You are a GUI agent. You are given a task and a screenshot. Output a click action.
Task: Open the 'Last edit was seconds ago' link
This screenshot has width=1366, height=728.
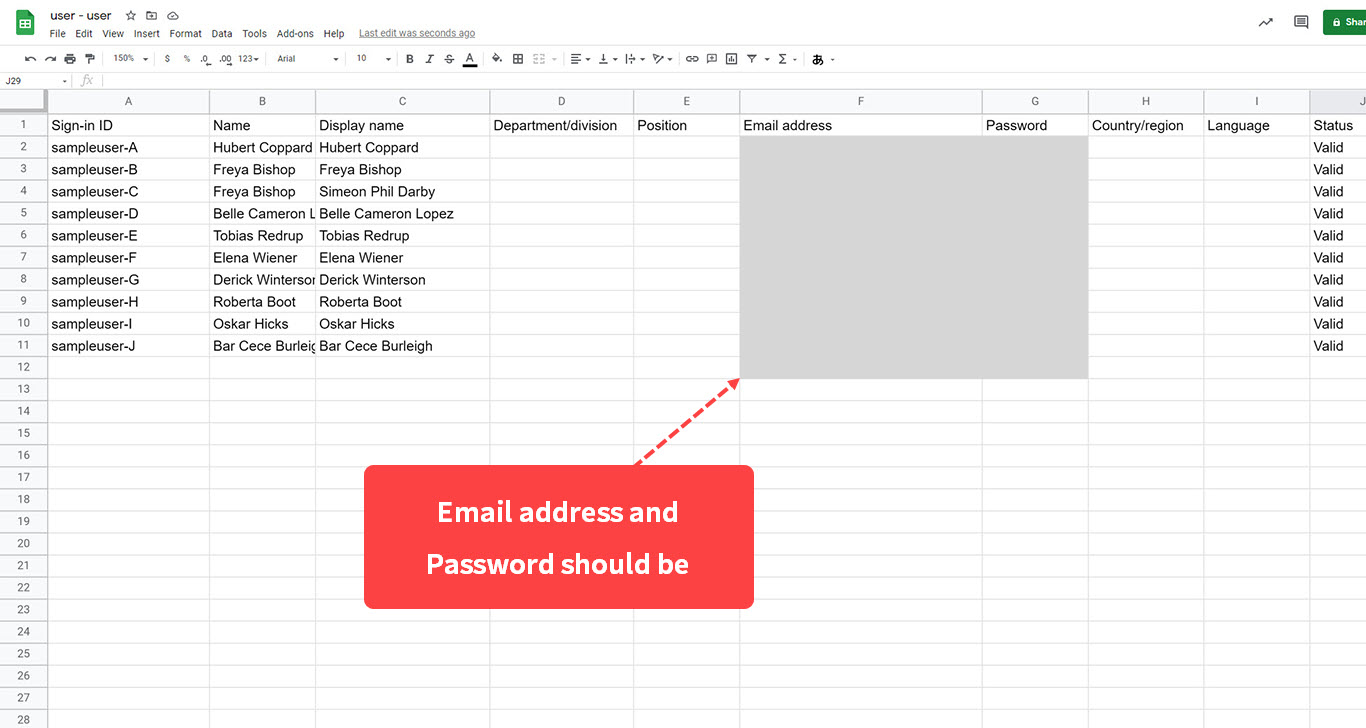point(417,34)
